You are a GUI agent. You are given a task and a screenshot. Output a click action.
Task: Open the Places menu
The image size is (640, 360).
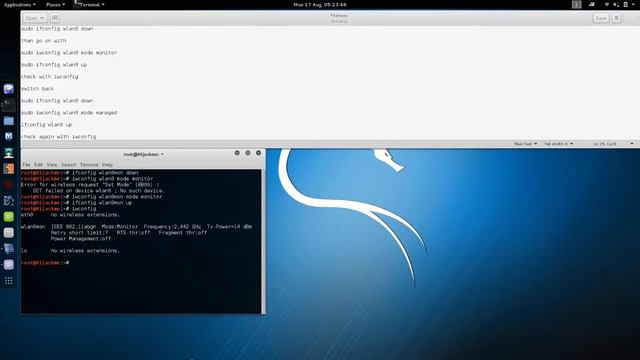[x=55, y=4]
